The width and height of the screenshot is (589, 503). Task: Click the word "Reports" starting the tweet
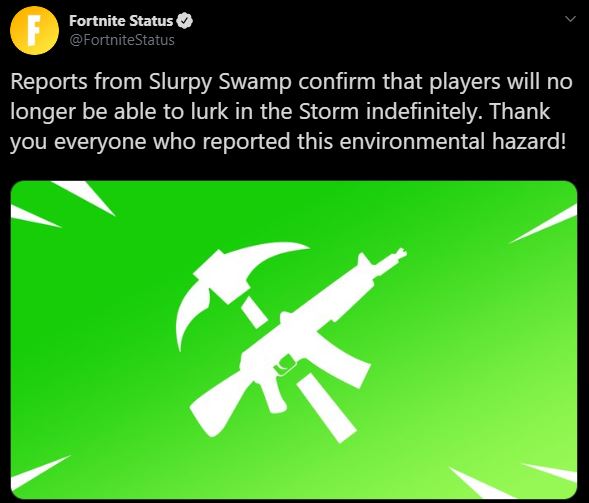click(x=49, y=82)
